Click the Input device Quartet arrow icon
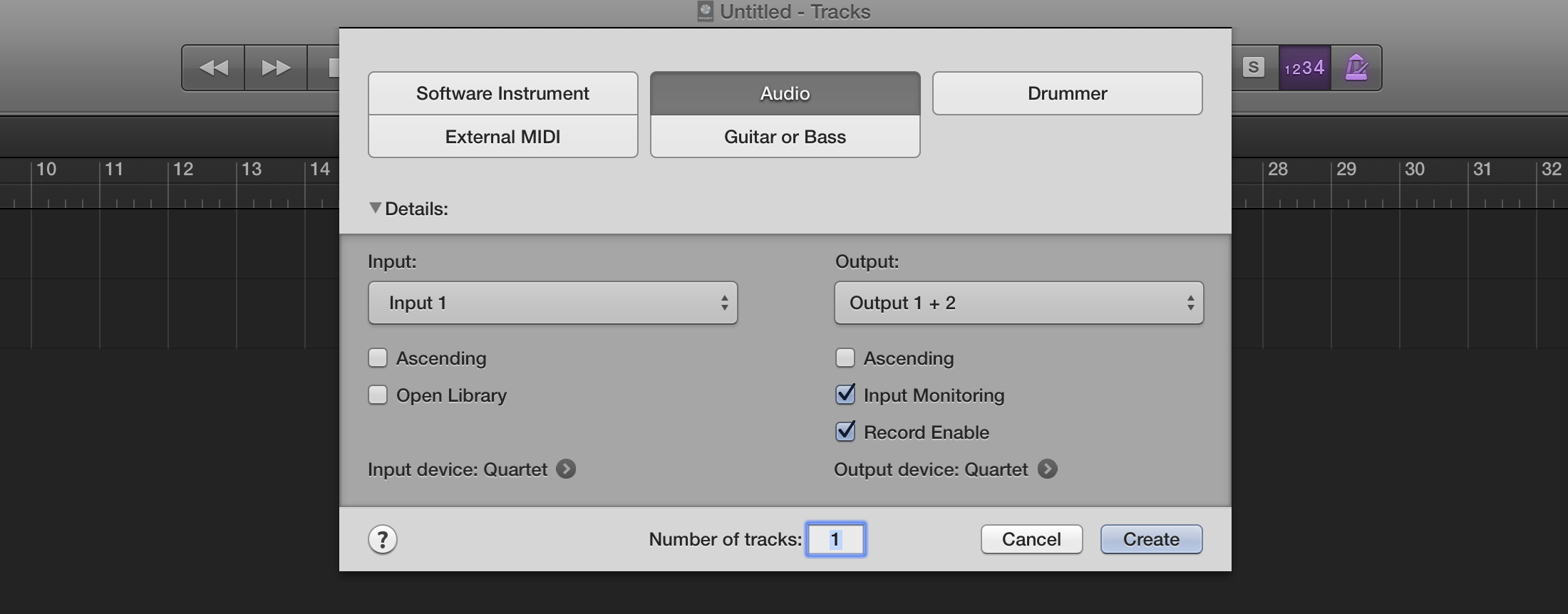This screenshot has height=614, width=1568. (x=565, y=469)
